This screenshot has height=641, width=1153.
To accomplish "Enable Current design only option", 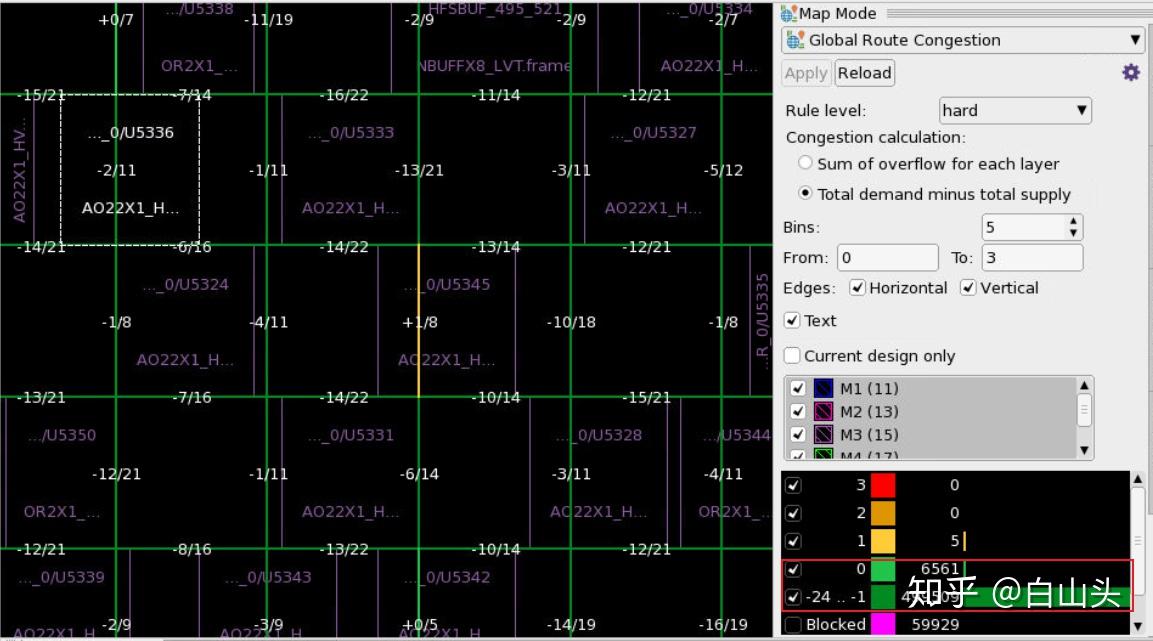I will (x=792, y=356).
